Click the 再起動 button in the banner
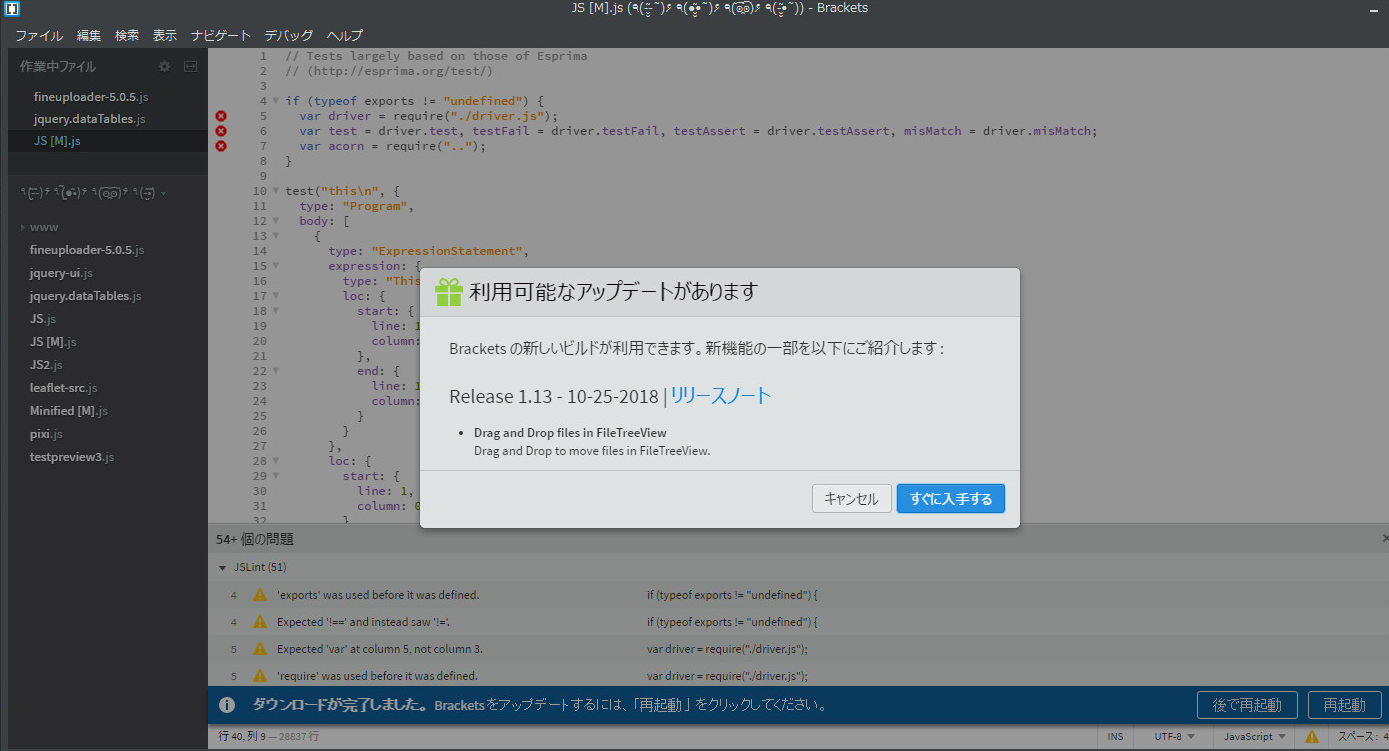The image size is (1389, 751). click(1344, 704)
